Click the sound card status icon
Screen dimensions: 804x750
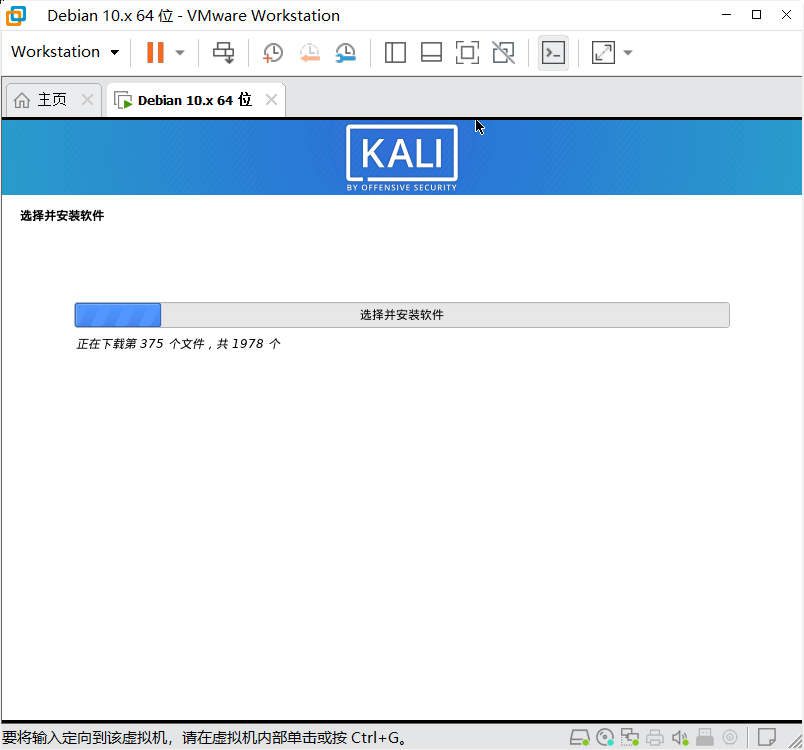click(x=680, y=738)
